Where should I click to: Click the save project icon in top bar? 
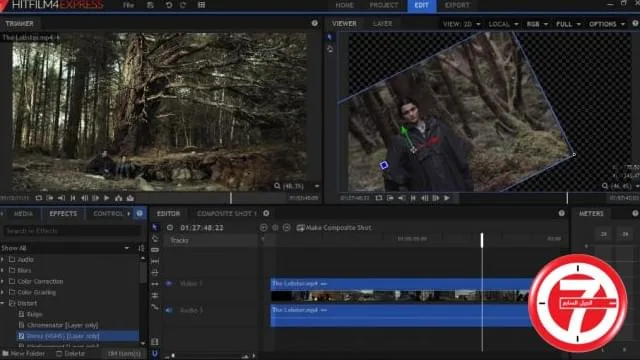(150, 5)
